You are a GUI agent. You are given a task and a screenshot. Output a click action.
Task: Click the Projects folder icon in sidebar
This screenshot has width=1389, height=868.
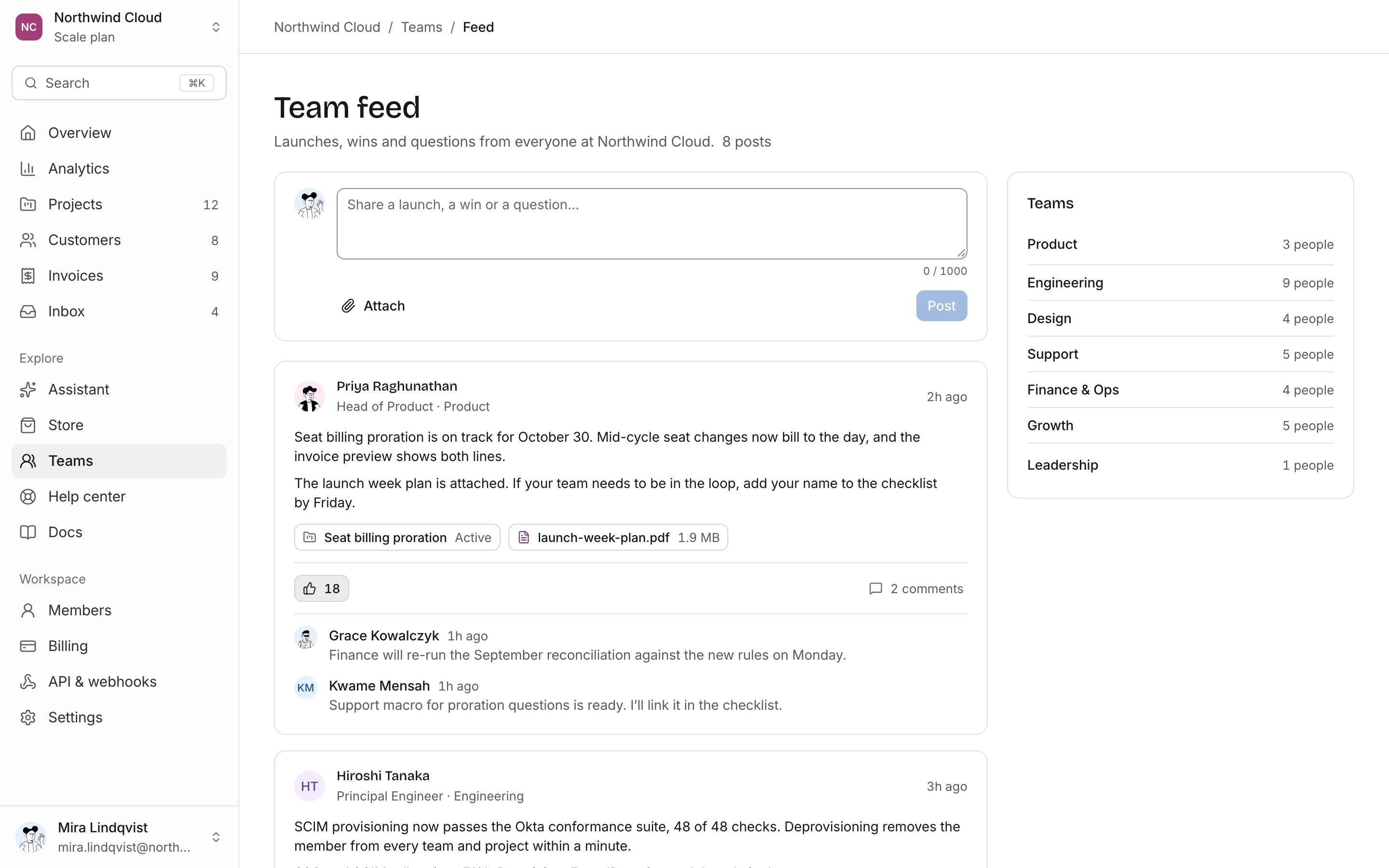click(27, 204)
